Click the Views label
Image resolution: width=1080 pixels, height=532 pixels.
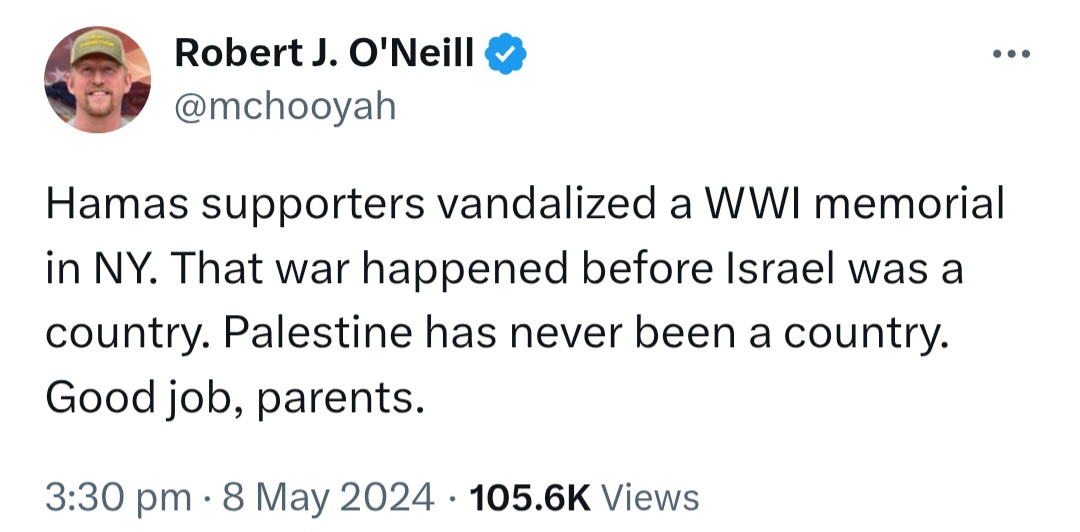point(650,498)
